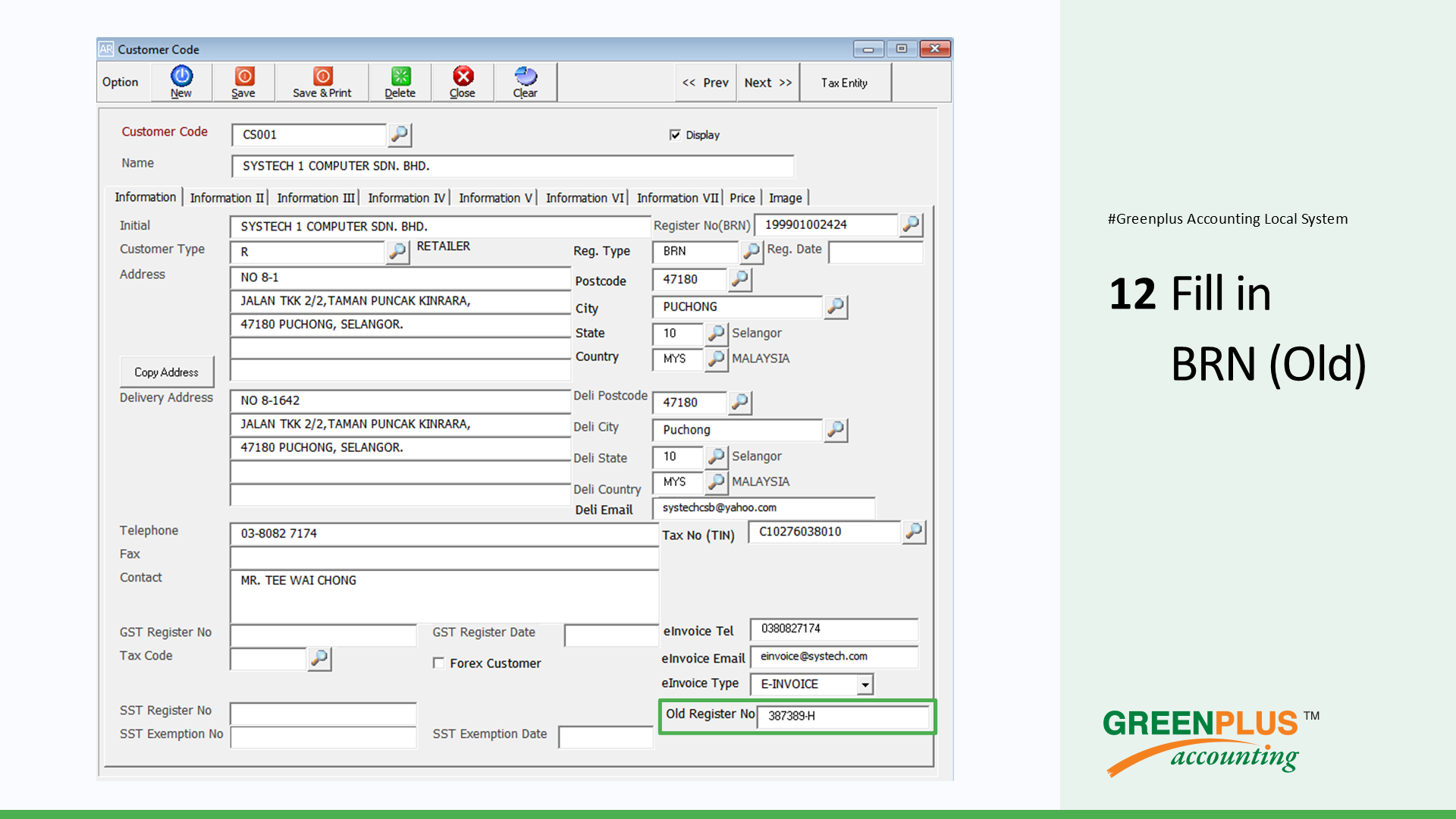Open Tax Code lookup magnifier
1456x819 pixels.
point(319,659)
